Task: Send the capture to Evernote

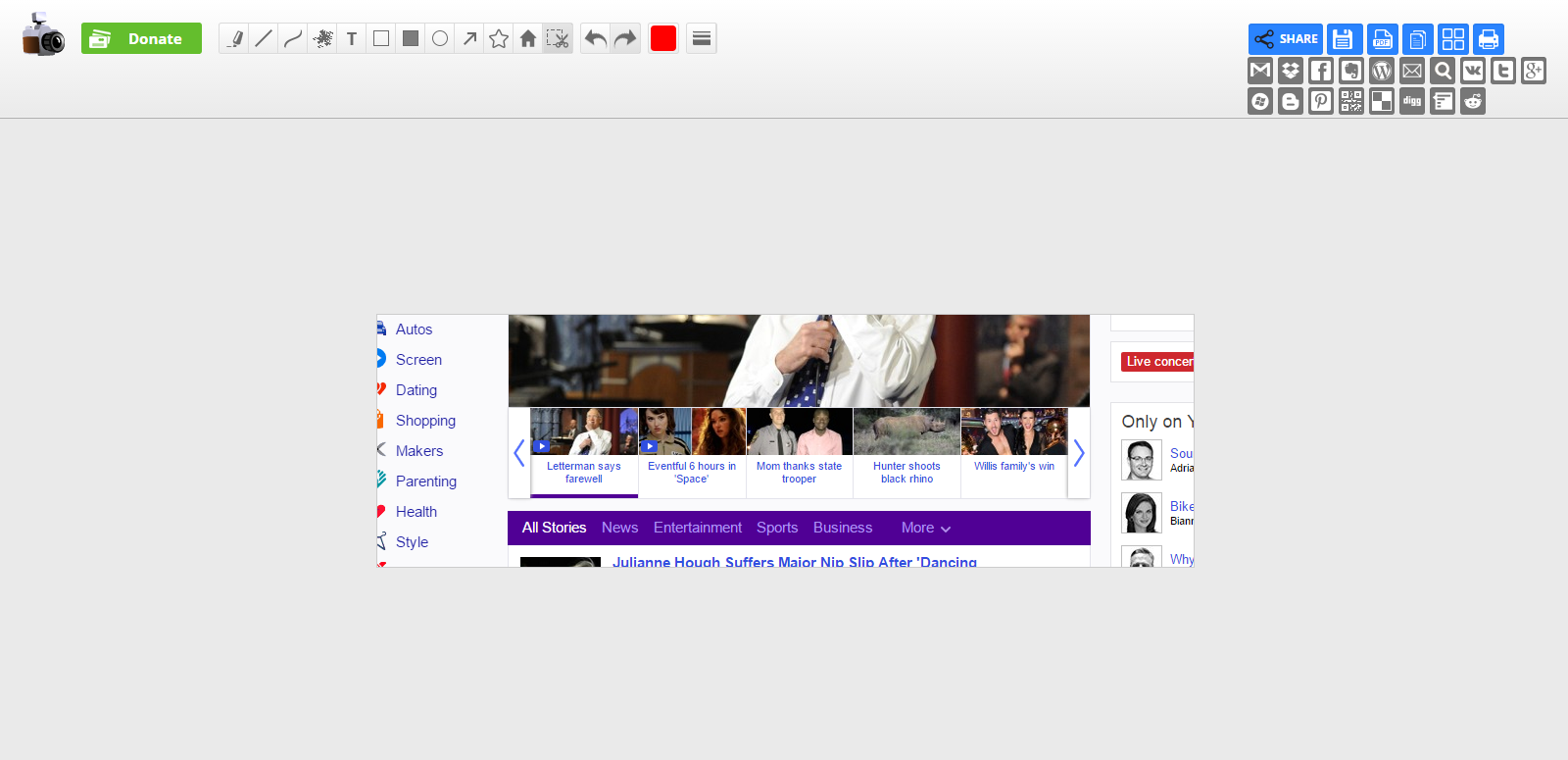Action: click(1351, 71)
